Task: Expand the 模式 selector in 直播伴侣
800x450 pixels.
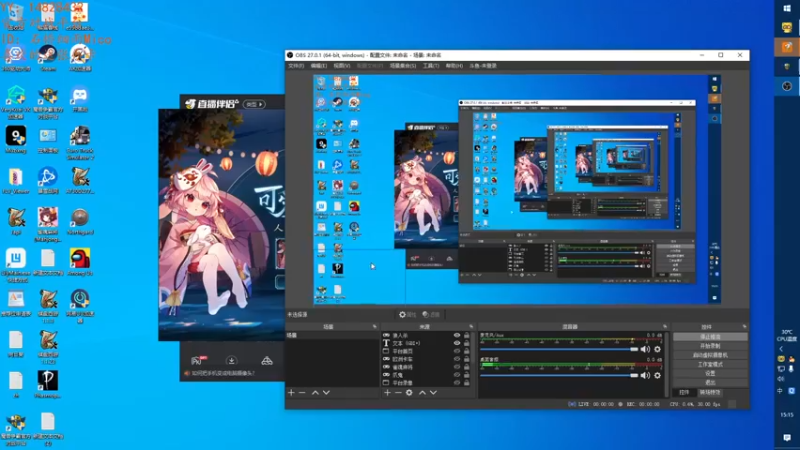Action: pyautogui.click(x=254, y=104)
